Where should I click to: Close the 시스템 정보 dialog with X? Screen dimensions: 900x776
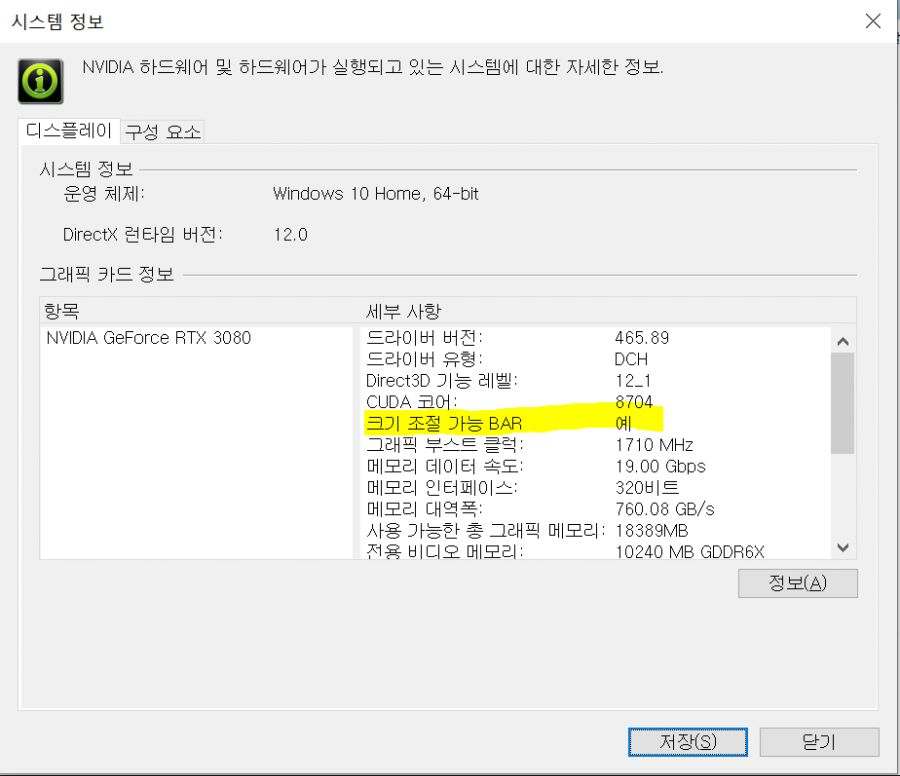873,21
